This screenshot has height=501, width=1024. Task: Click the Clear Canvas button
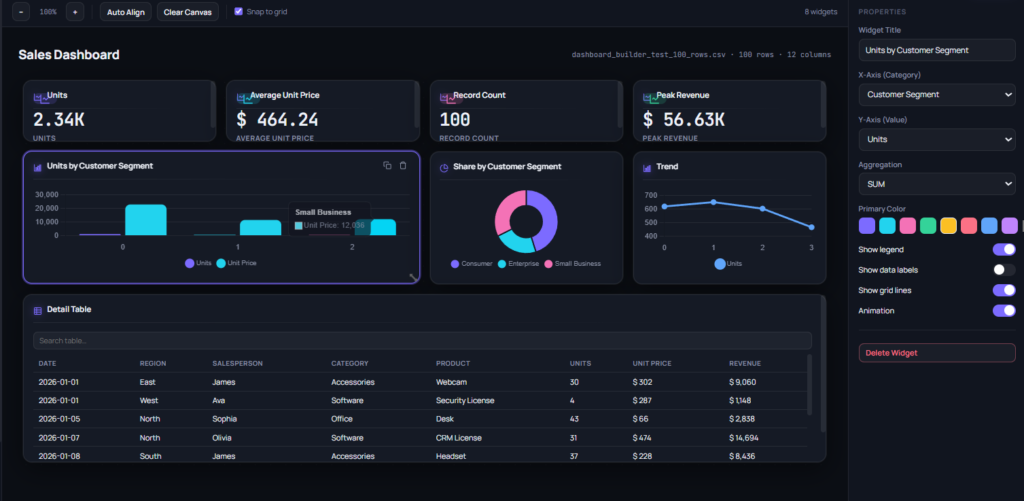pyautogui.click(x=188, y=12)
